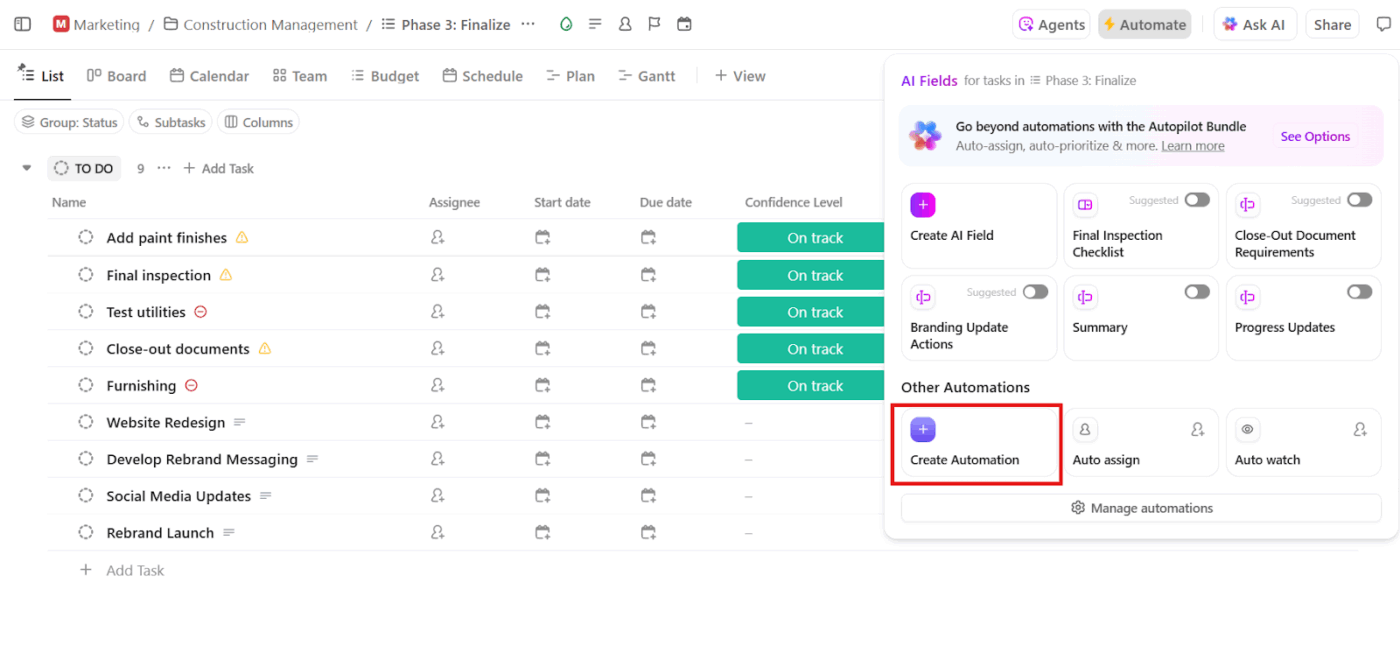1400x653 pixels.
Task: Click the Agents icon in top bar
Action: (1050, 23)
